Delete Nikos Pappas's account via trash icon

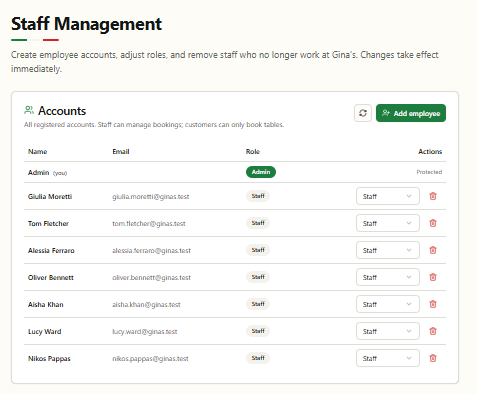tap(433, 358)
